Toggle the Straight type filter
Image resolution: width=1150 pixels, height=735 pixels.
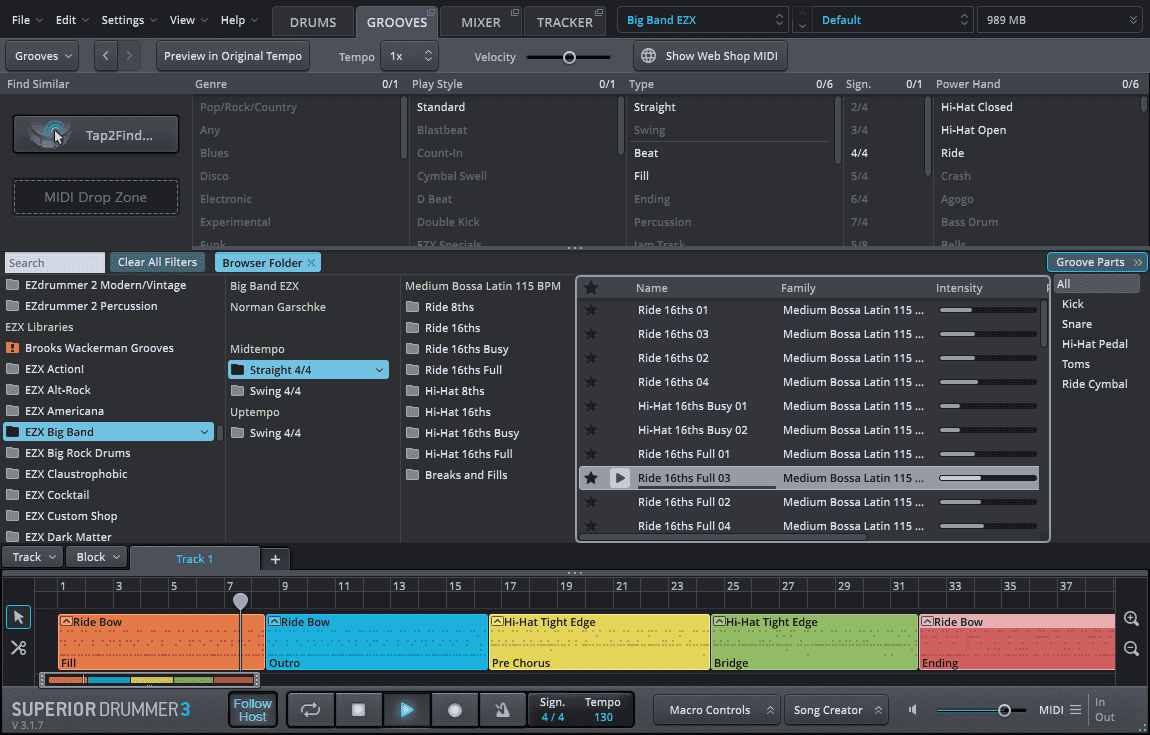pyautogui.click(x=654, y=107)
